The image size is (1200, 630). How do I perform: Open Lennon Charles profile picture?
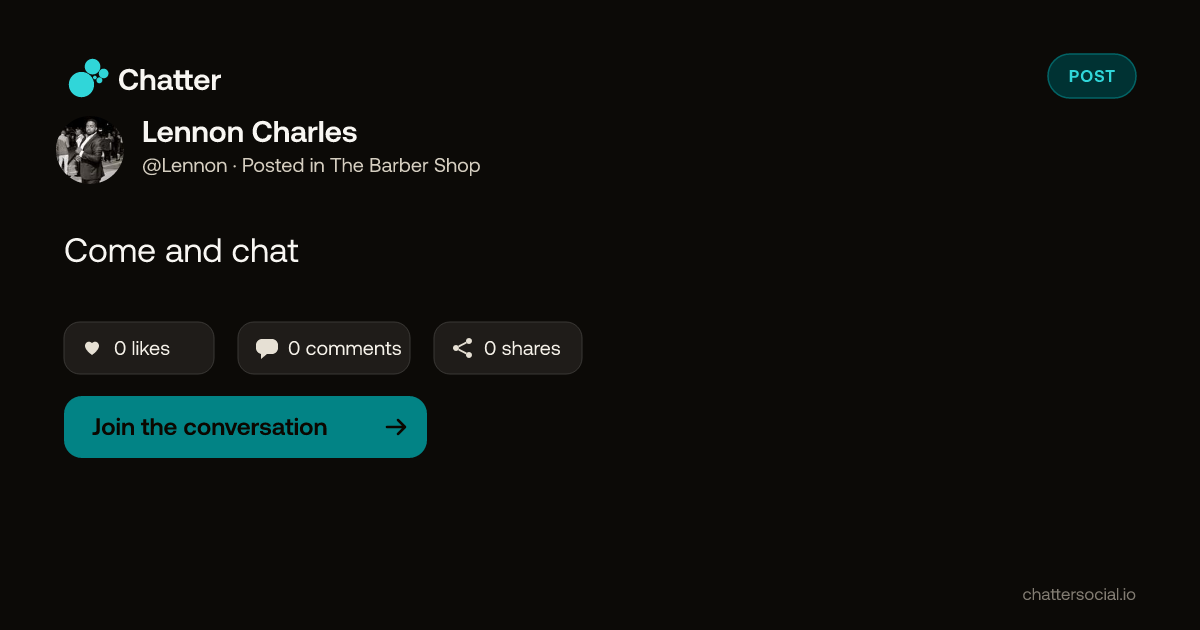[x=90, y=150]
